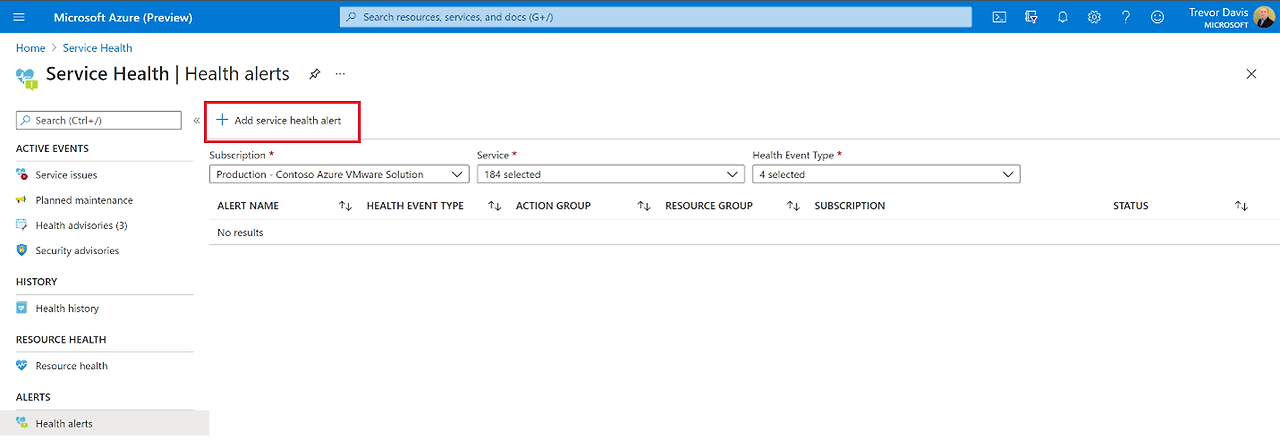This screenshot has height=448, width=1280.
Task: Click the HEALTH EVENT TYPE column header
Action: [415, 206]
